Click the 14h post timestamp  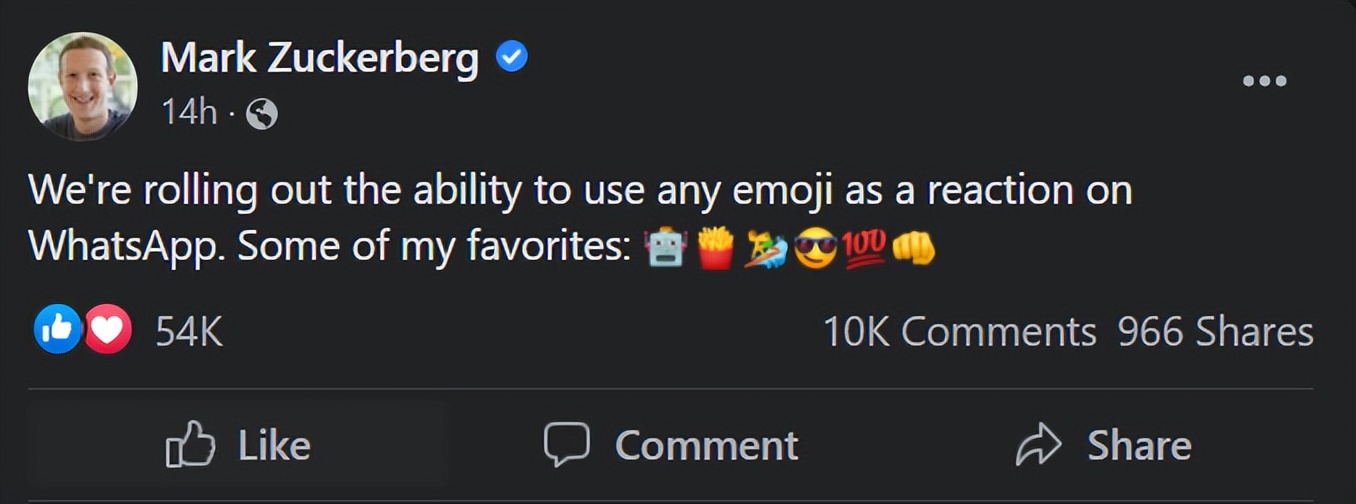pos(189,114)
